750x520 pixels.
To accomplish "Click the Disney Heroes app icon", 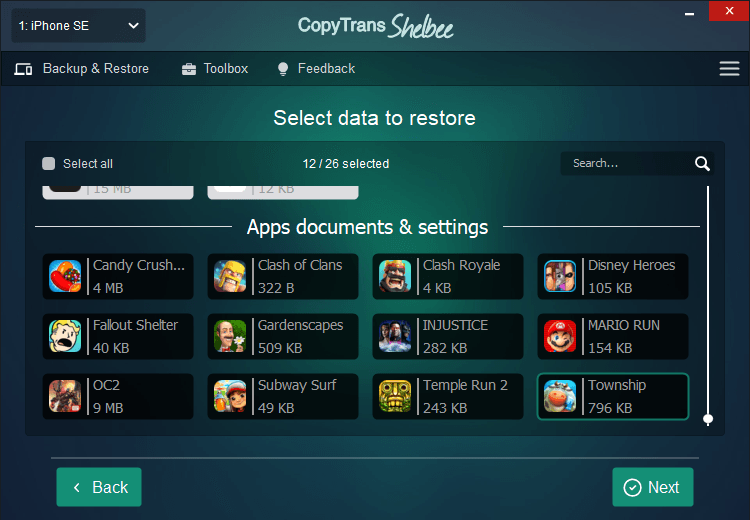I will click(560, 277).
